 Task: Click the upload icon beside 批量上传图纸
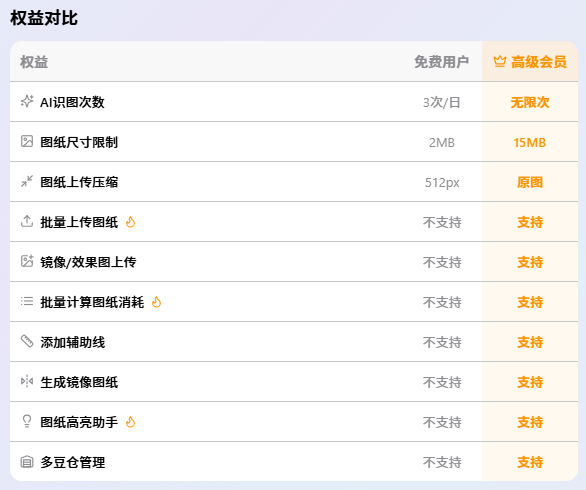[x=27, y=221]
